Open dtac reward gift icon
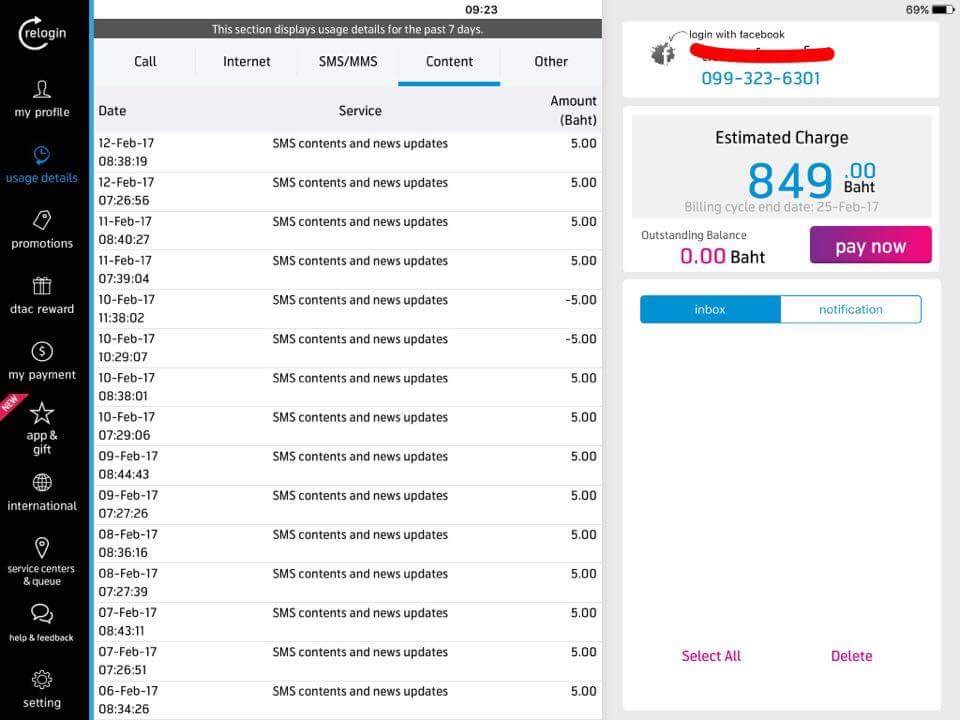 click(42, 286)
